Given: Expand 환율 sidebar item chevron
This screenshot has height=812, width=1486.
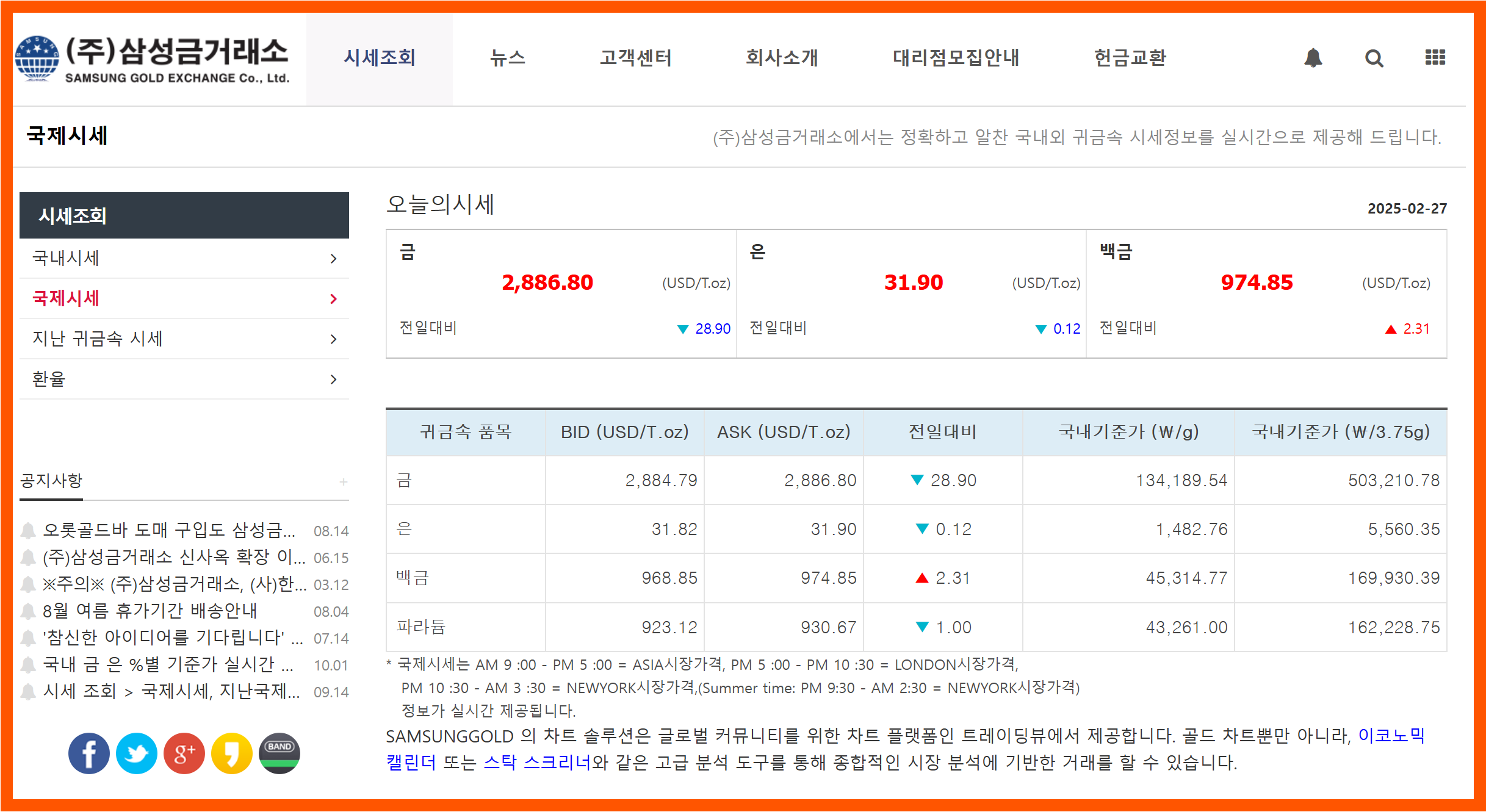Looking at the screenshot, I should tap(333, 379).
